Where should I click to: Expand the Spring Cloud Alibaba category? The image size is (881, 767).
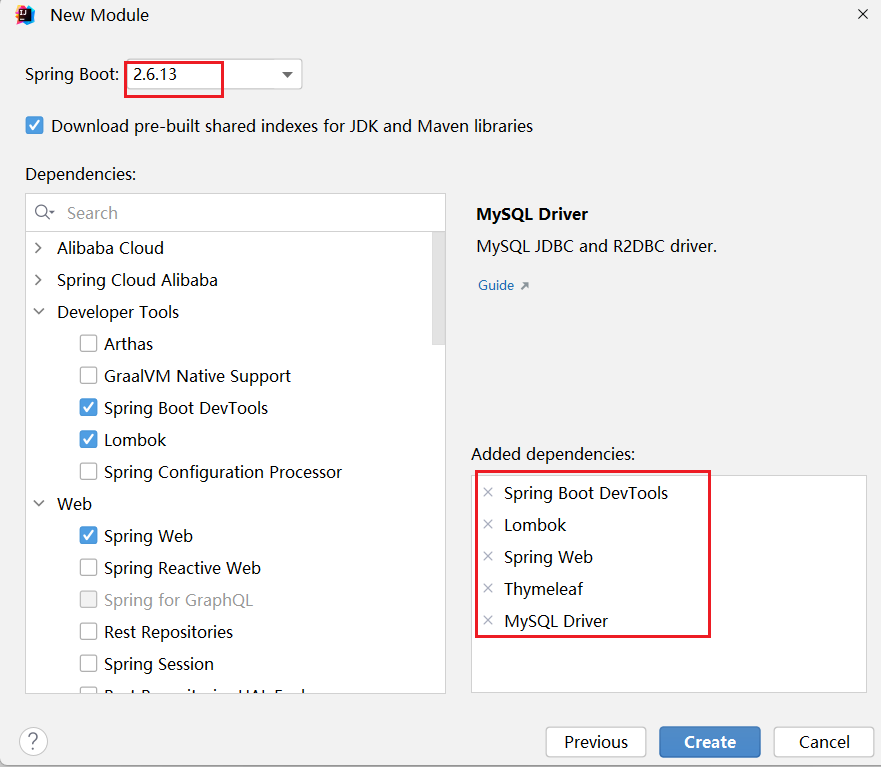(x=38, y=280)
